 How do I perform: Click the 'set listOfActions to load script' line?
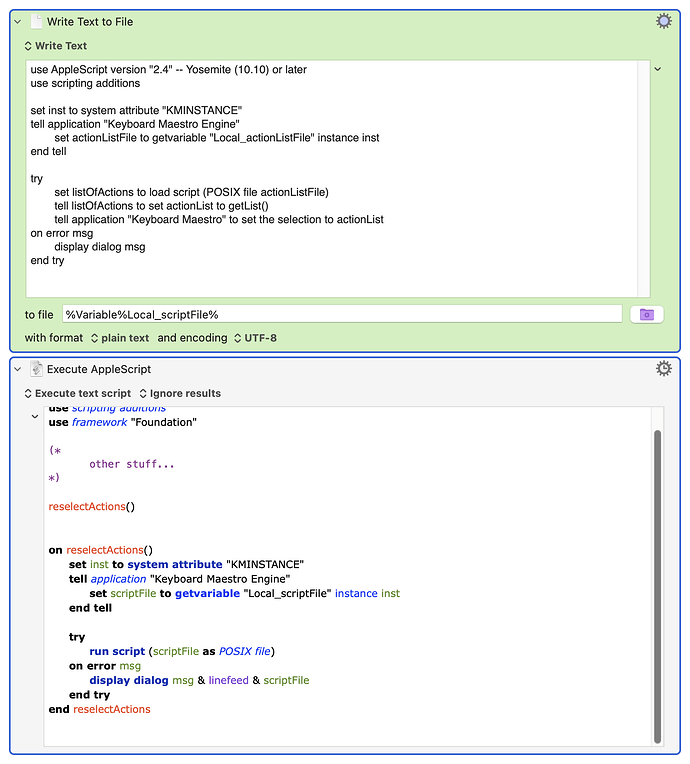[x=192, y=192]
